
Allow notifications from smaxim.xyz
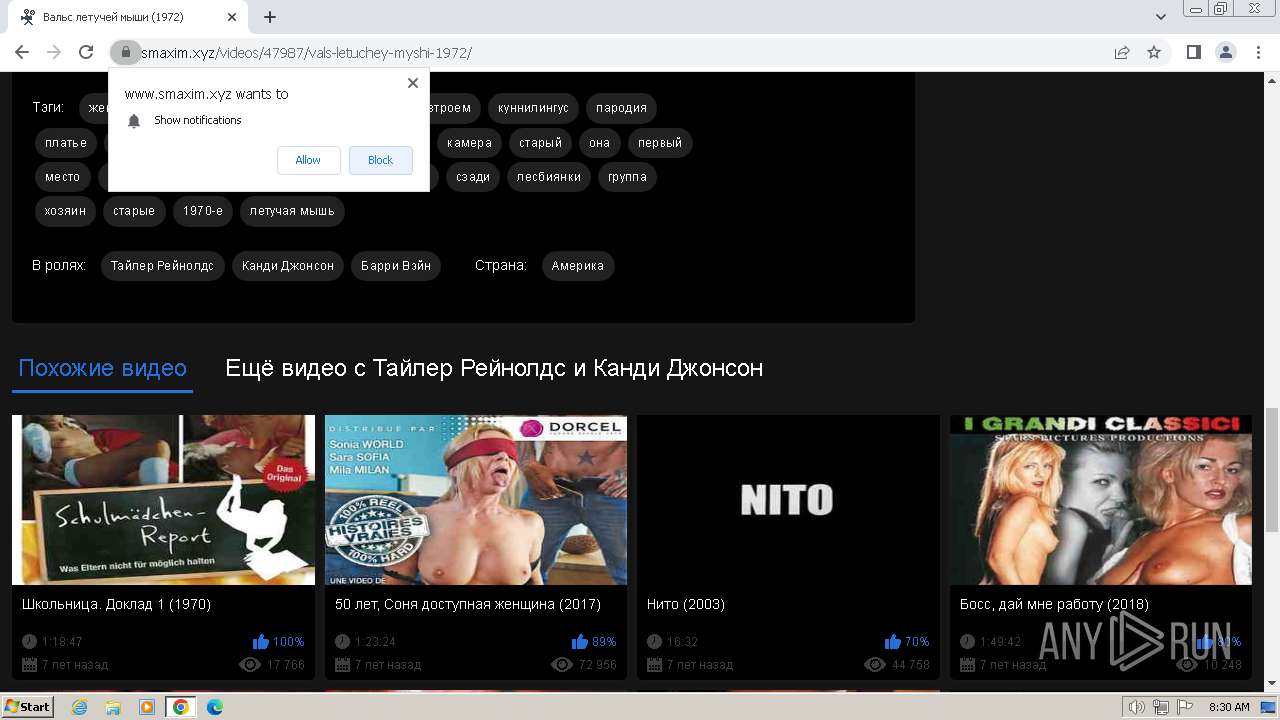click(x=308, y=160)
